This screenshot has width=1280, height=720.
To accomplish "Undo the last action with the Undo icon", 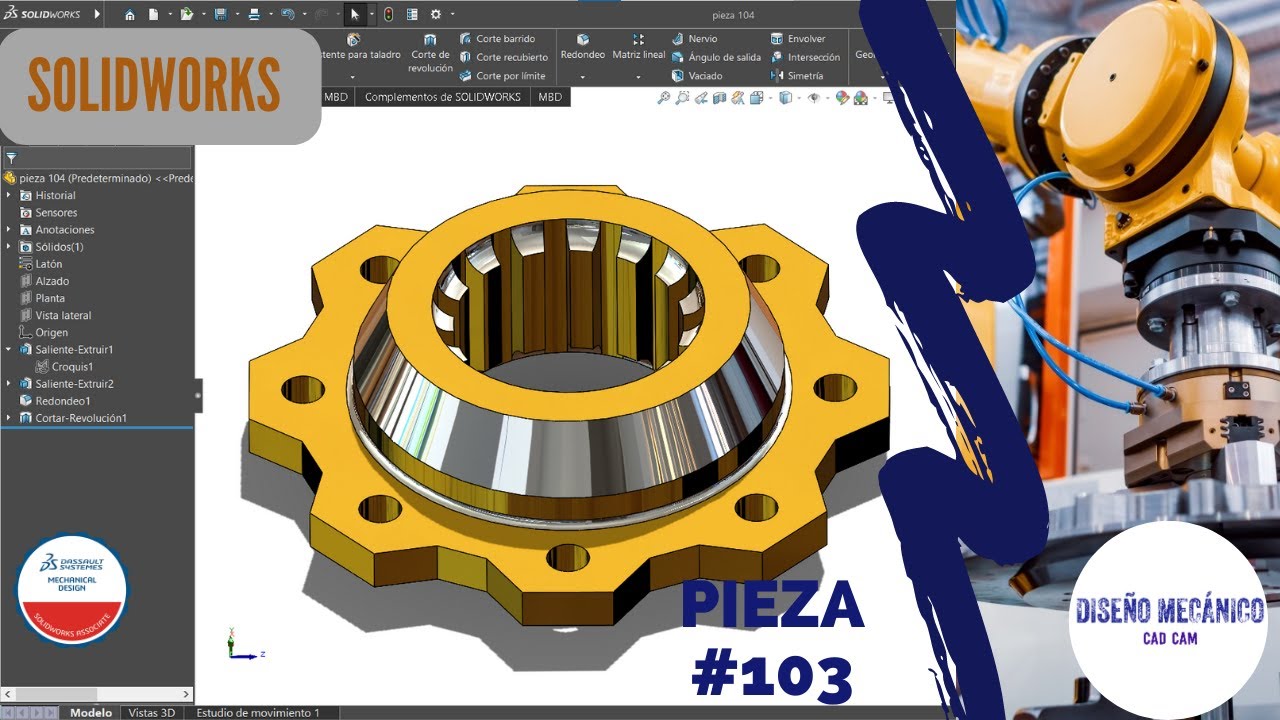I will [287, 14].
